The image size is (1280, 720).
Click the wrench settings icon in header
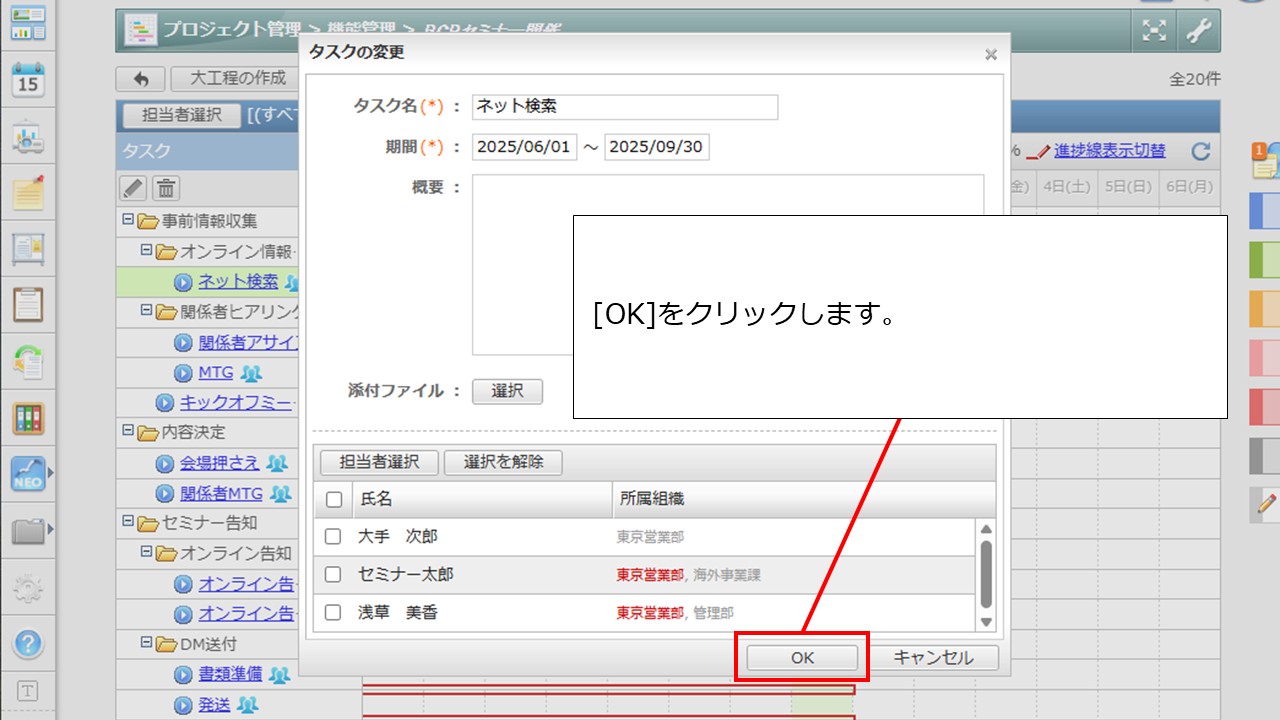[x=1198, y=31]
